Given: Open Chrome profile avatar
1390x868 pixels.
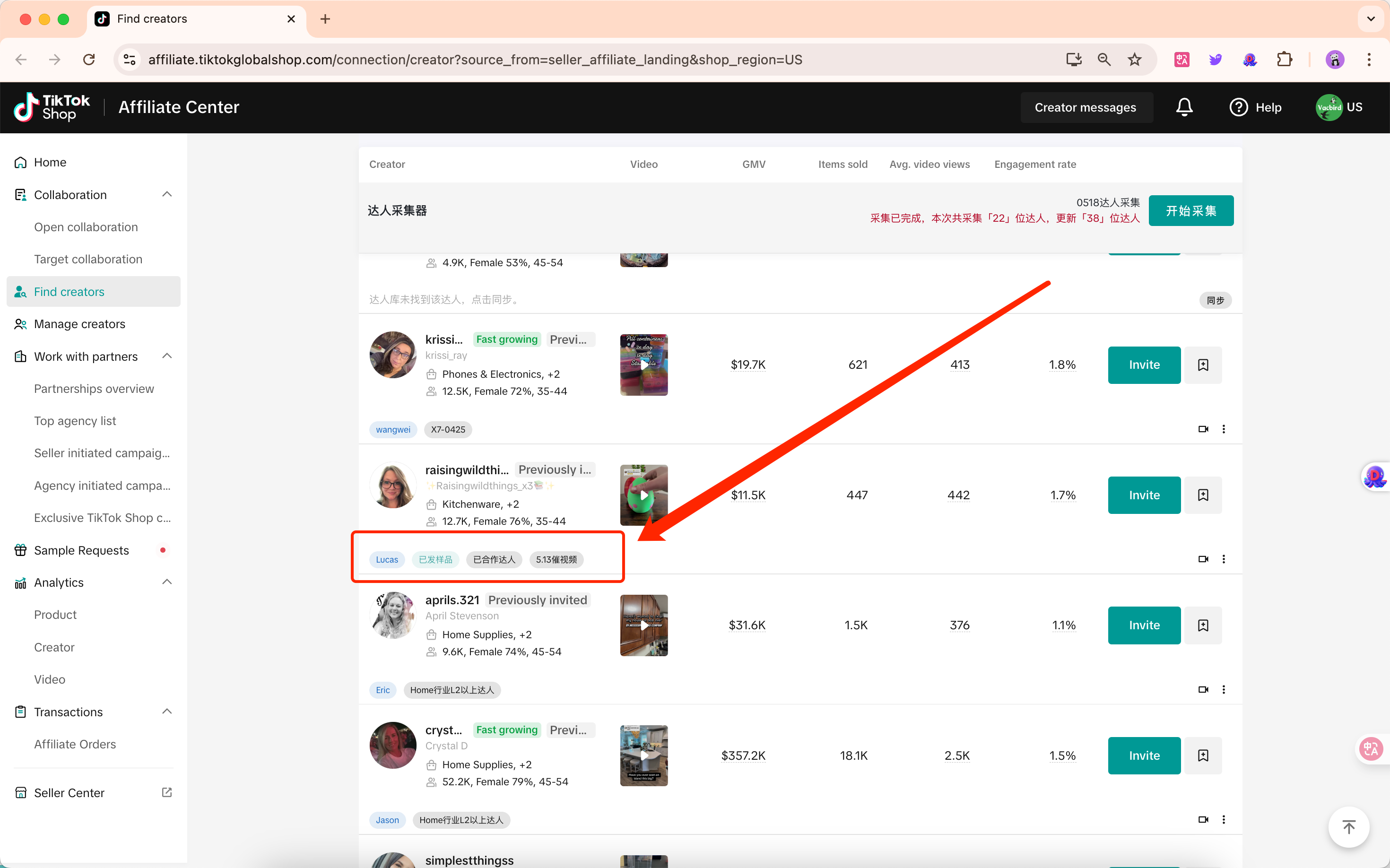Looking at the screenshot, I should (1334, 60).
